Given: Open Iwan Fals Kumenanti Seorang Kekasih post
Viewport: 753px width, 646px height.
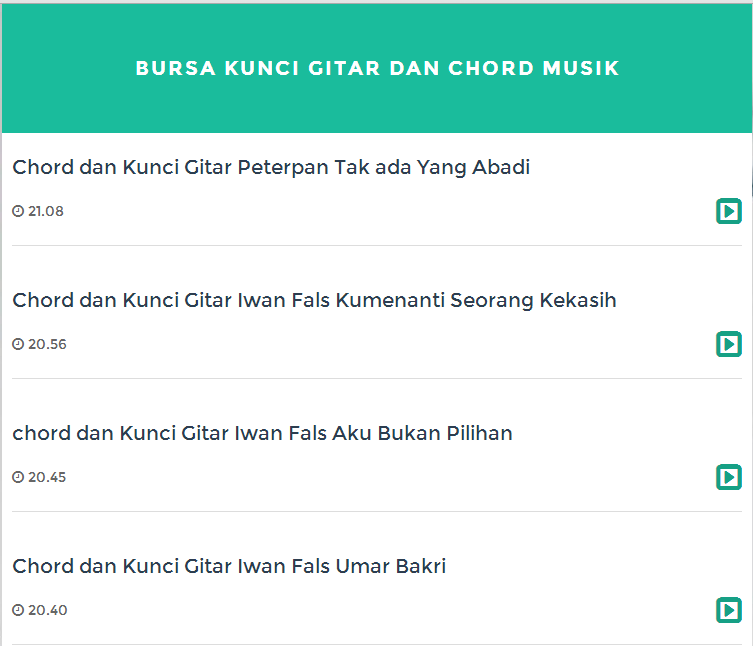Looking at the screenshot, I should point(314,300).
